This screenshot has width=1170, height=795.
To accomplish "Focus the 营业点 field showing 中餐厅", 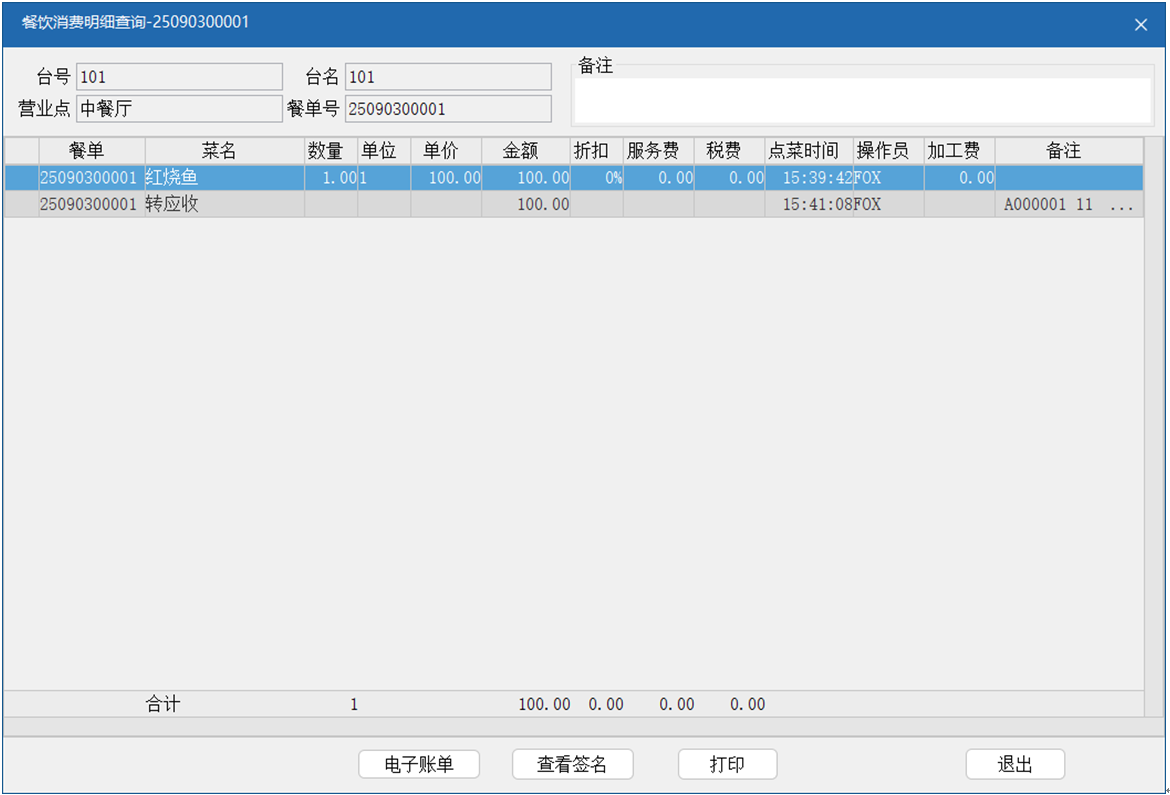I will (179, 109).
